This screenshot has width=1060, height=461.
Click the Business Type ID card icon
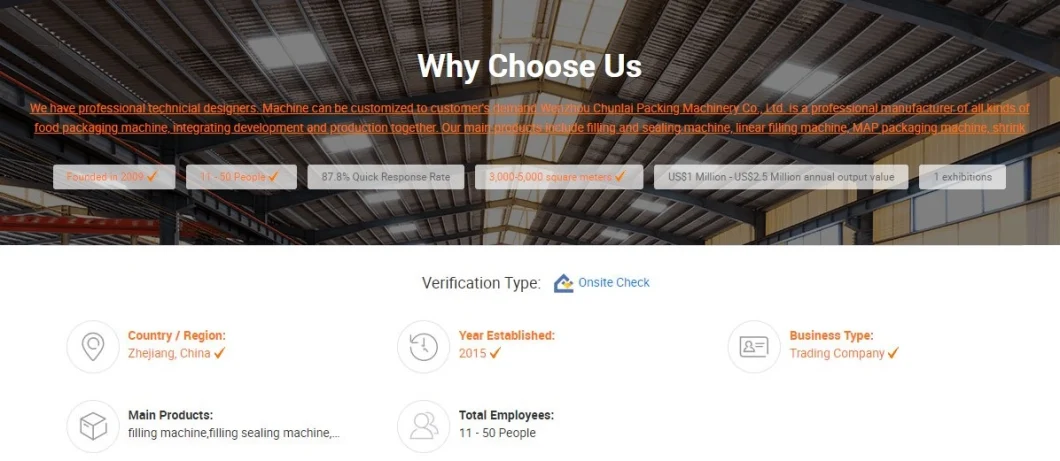754,347
